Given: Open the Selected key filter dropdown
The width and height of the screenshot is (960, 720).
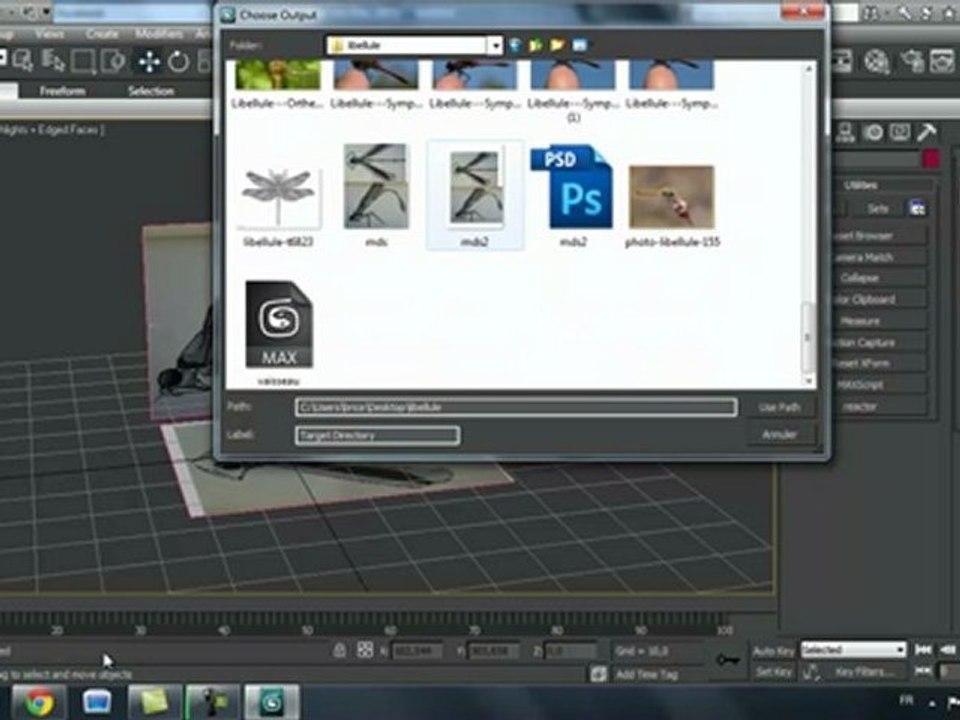Looking at the screenshot, I should (x=853, y=650).
